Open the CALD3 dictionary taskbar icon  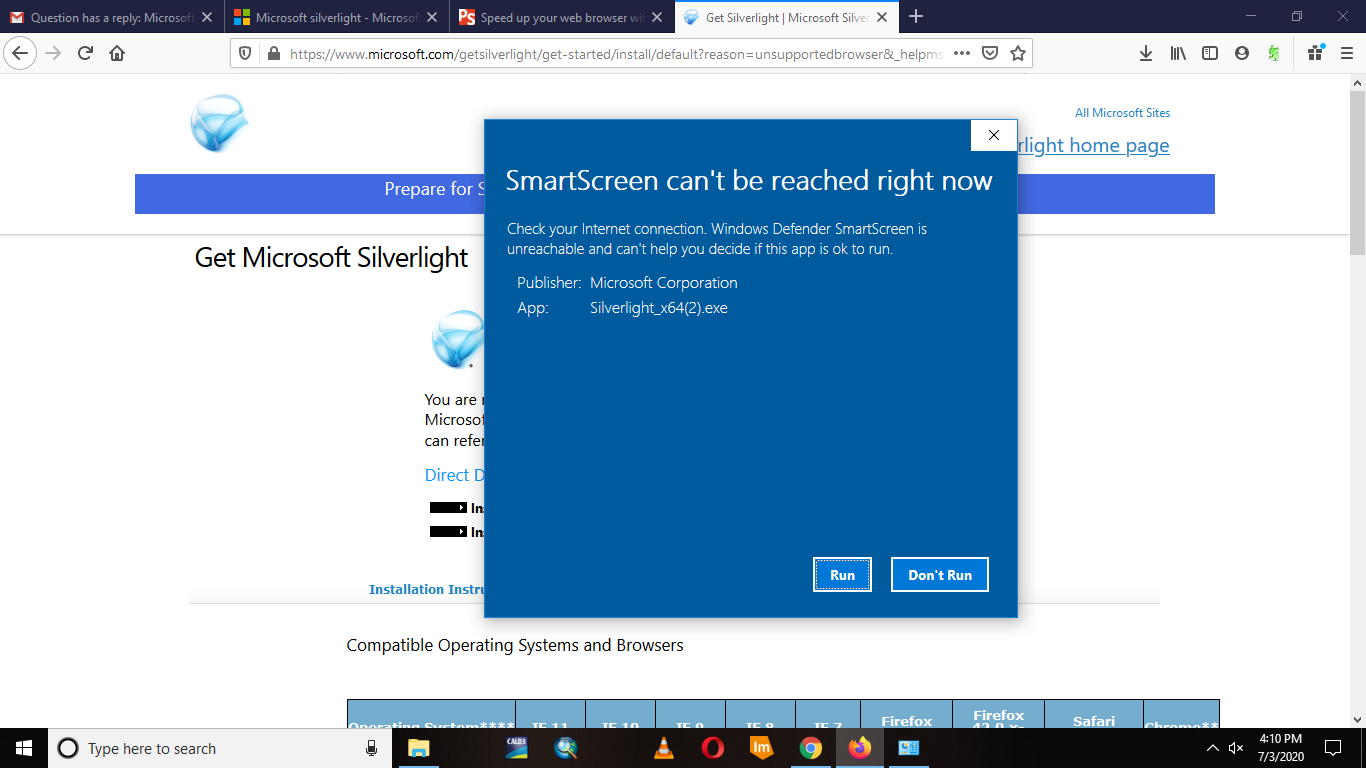pos(517,748)
